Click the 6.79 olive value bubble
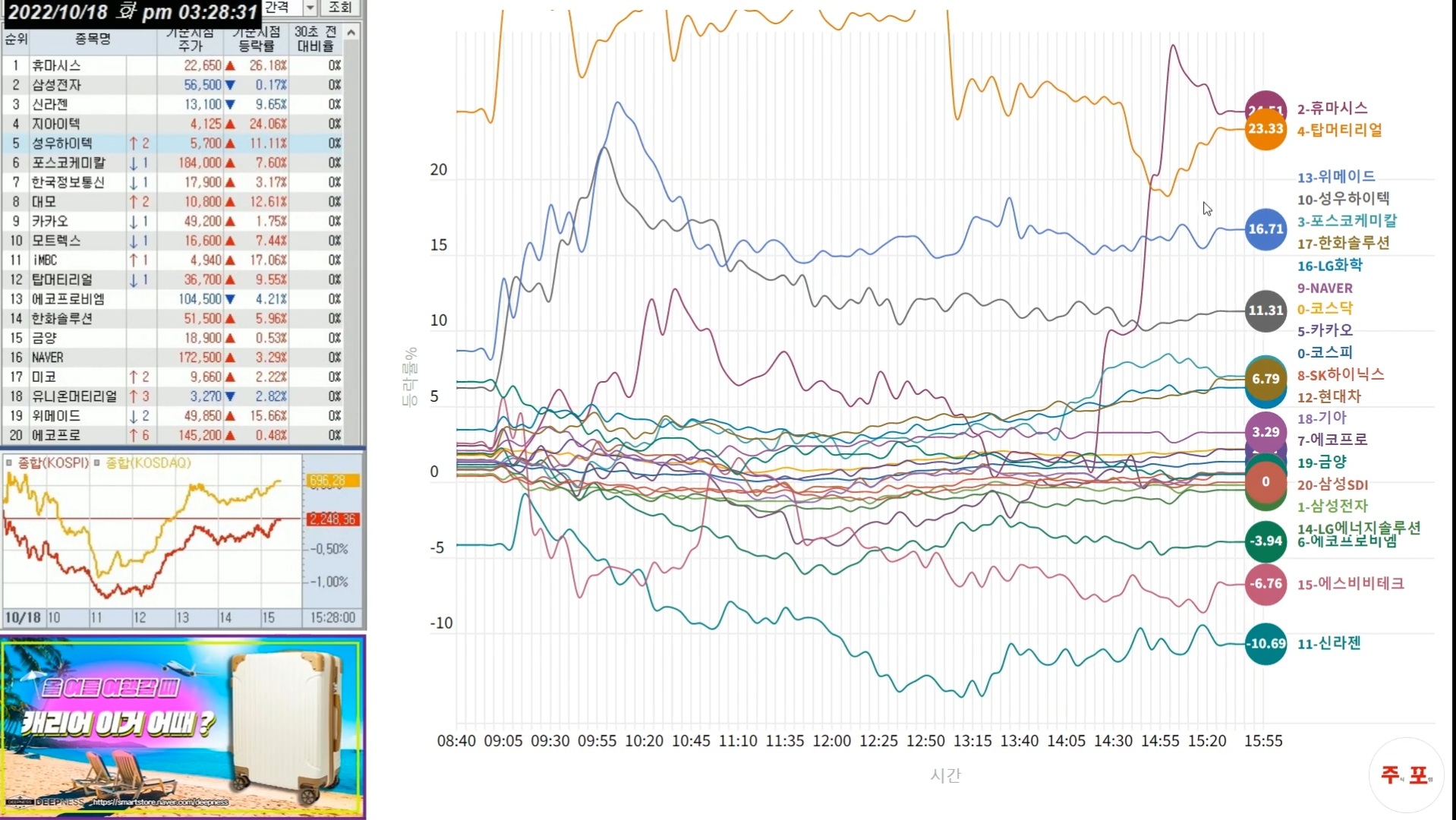Image resolution: width=1456 pixels, height=820 pixels. [1265, 379]
